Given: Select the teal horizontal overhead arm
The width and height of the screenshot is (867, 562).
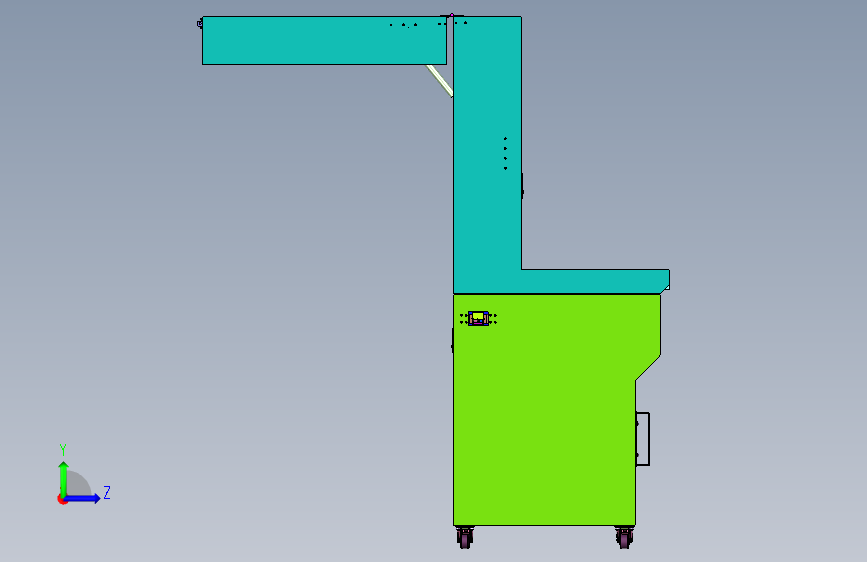Looking at the screenshot, I should point(324,40).
